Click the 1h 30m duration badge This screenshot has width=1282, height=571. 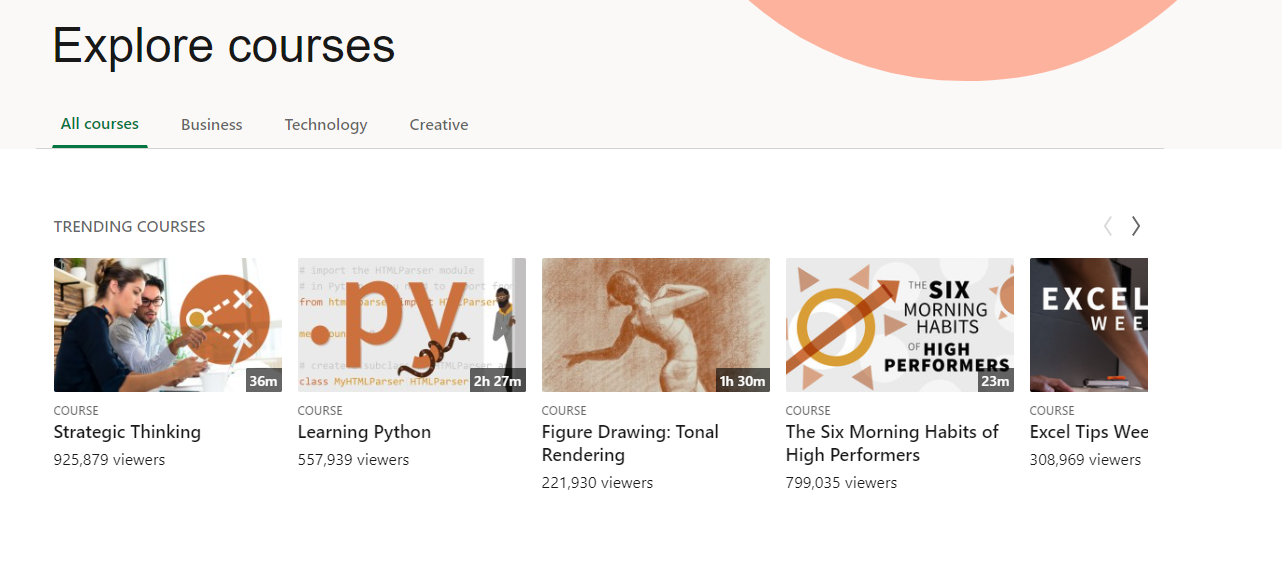[742, 381]
